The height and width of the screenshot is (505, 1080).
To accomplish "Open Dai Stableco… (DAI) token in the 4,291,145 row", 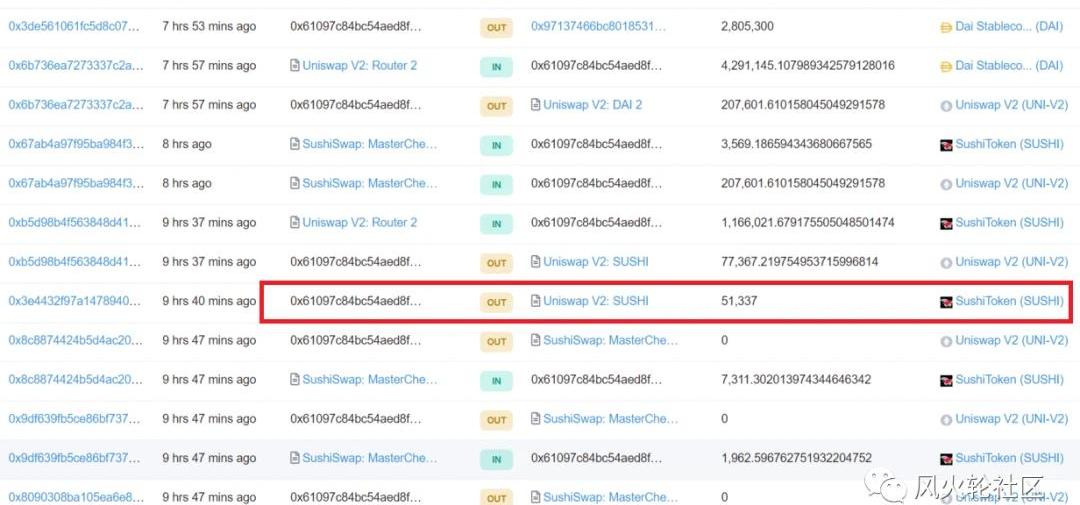I will tap(1009, 65).
